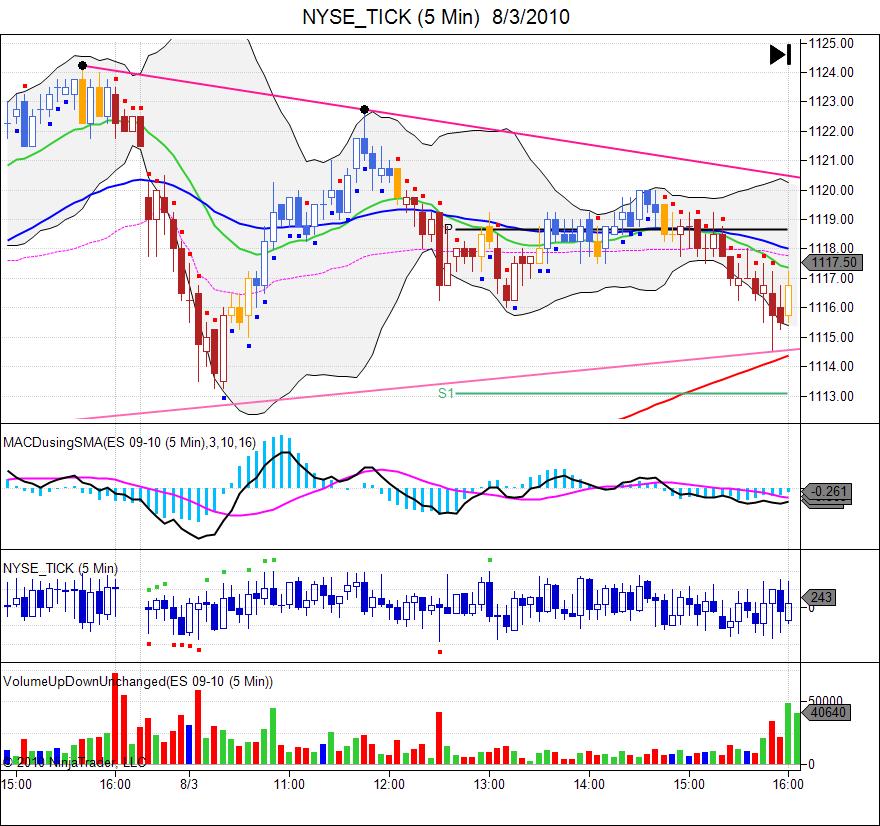Select the first black trendline anchor dot
The image size is (880, 826).
coord(82,66)
